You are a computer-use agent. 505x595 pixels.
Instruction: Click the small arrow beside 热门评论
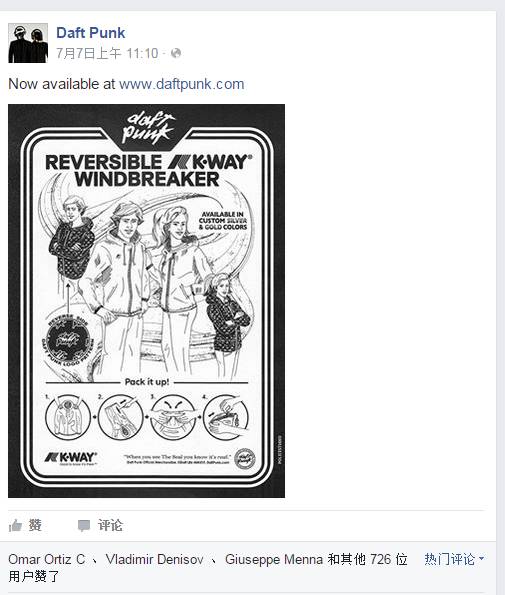tap(481, 559)
